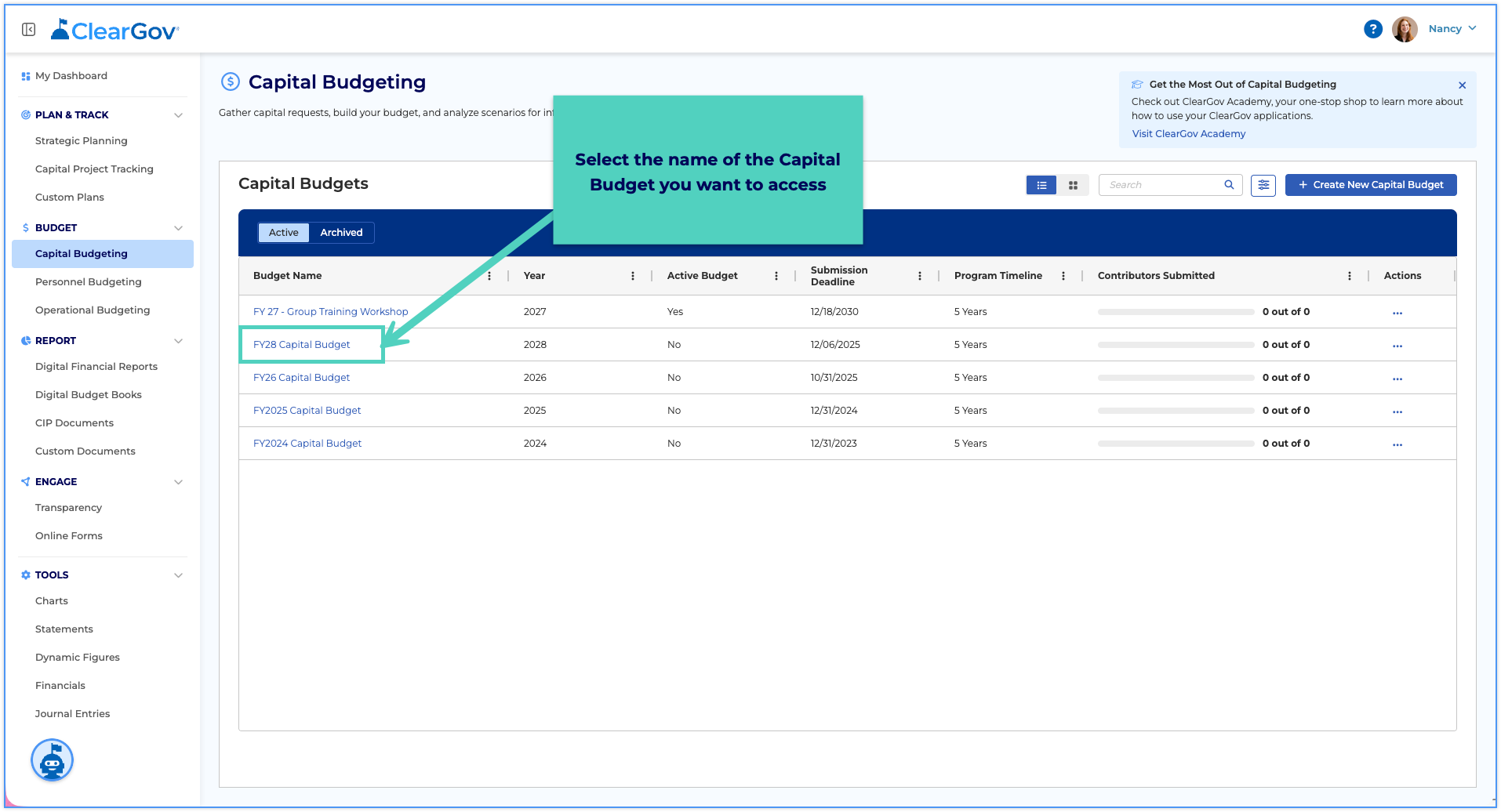
Task: Close the ClearGov Academy banner
Action: pyautogui.click(x=1462, y=85)
